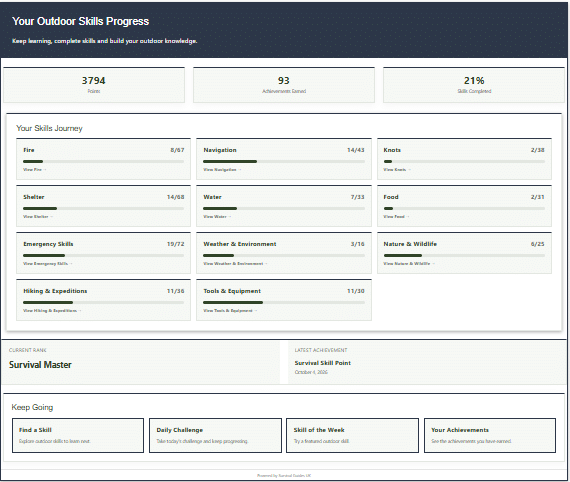
Task: Click the 19/72 Emergency Skills count
Action: point(176,244)
